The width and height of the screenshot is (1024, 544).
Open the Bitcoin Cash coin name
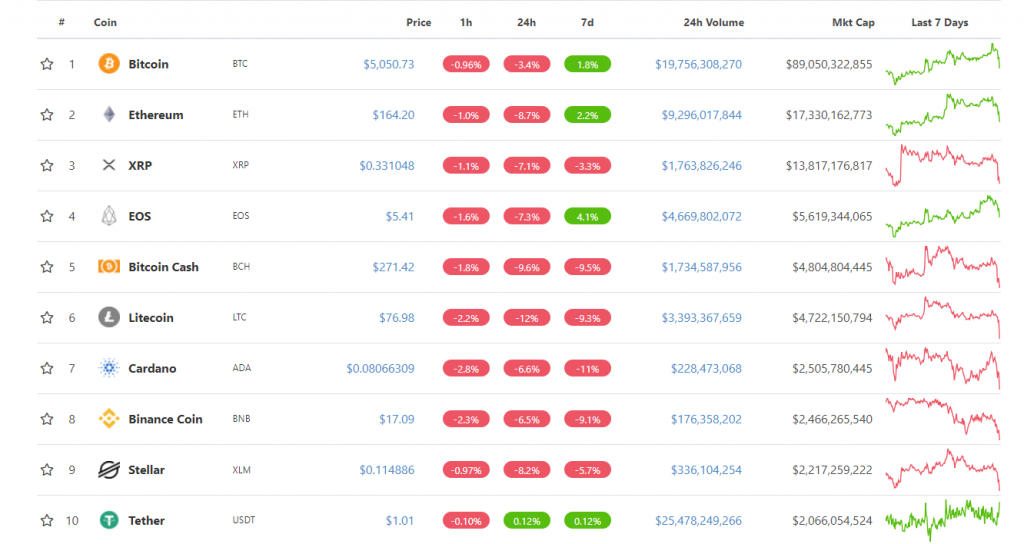tap(163, 267)
